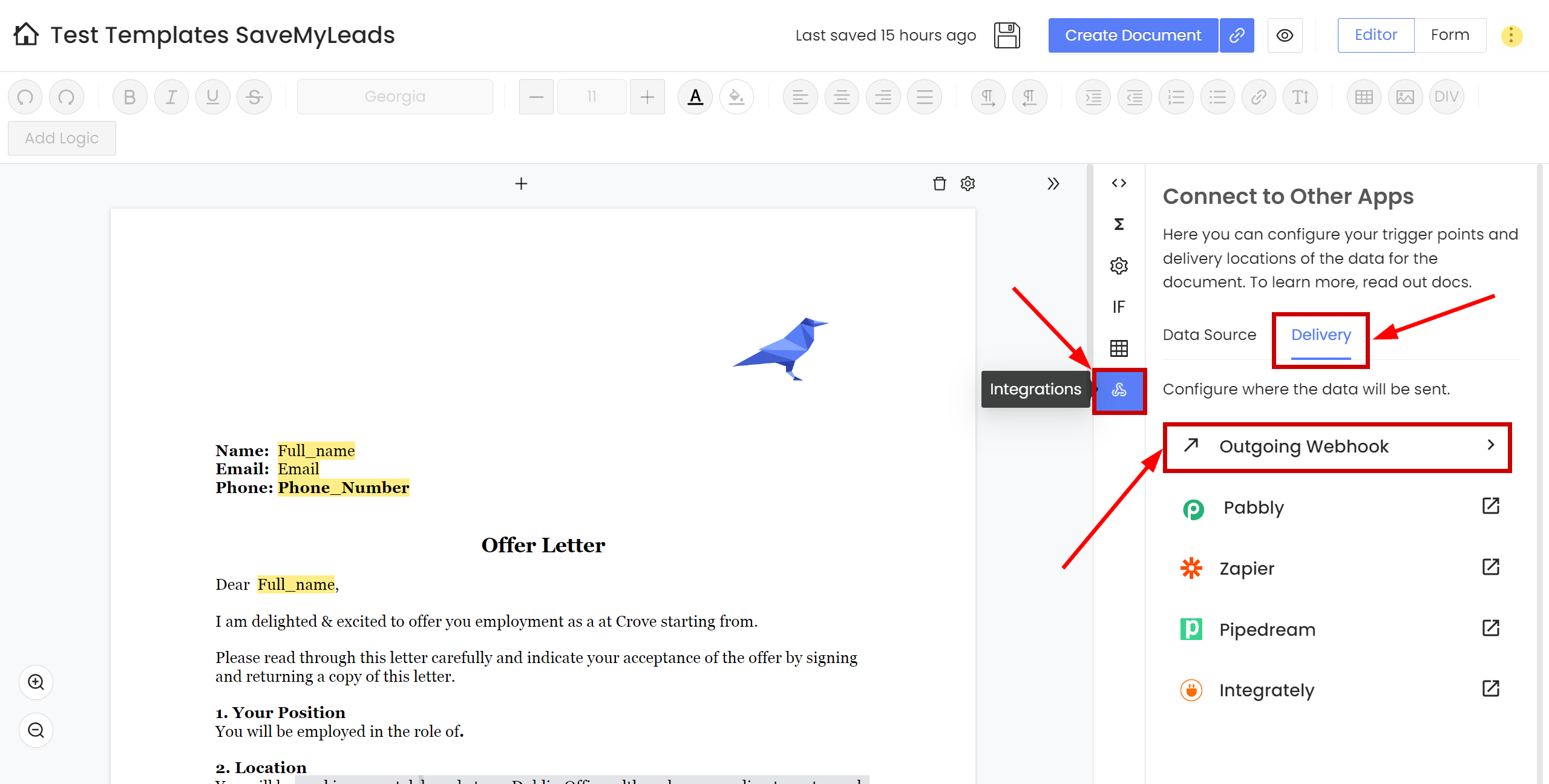
Task: Click the Offer Letter heading
Action: pos(543,545)
